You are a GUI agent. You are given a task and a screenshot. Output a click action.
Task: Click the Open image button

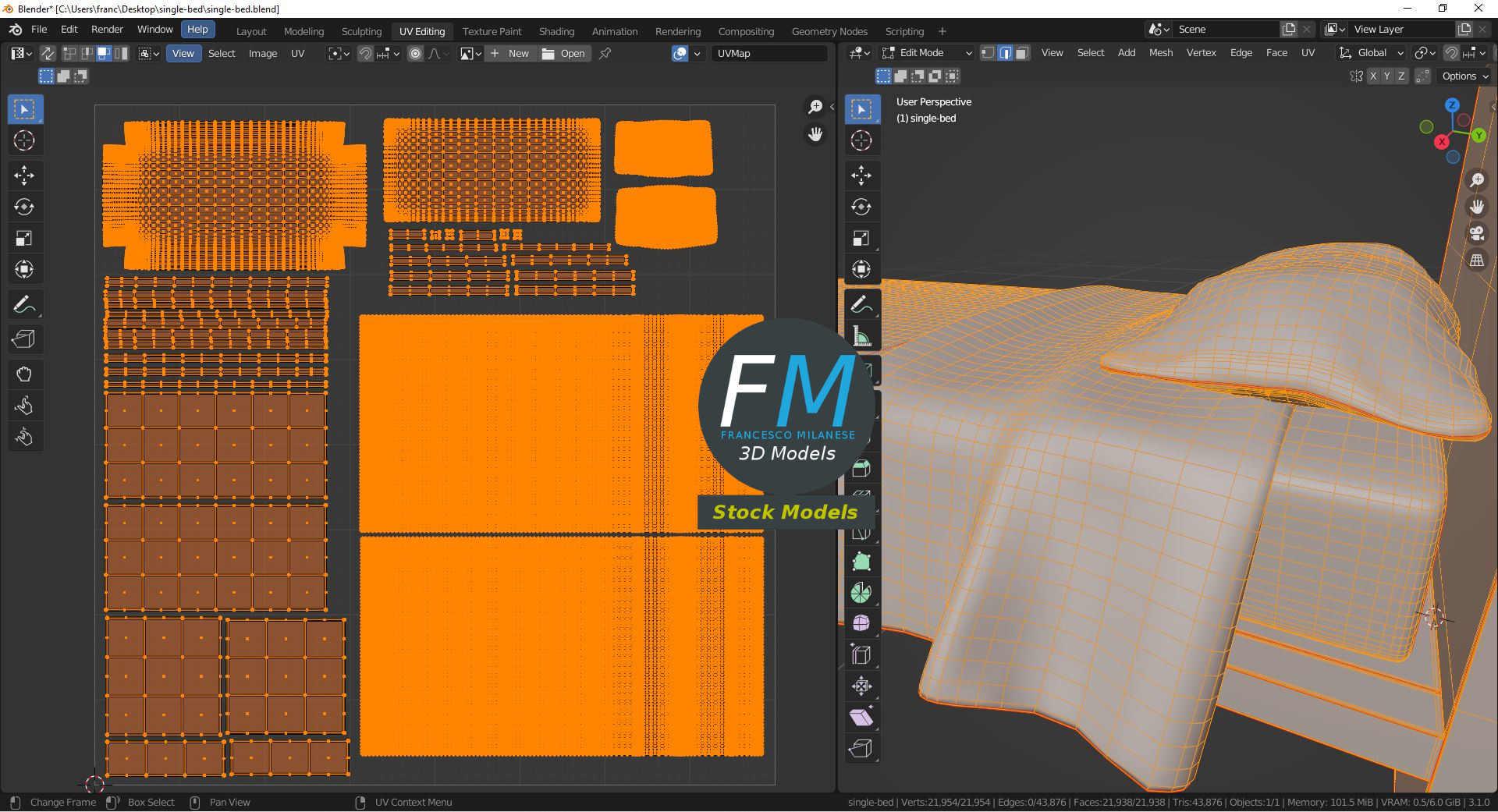[x=564, y=53]
